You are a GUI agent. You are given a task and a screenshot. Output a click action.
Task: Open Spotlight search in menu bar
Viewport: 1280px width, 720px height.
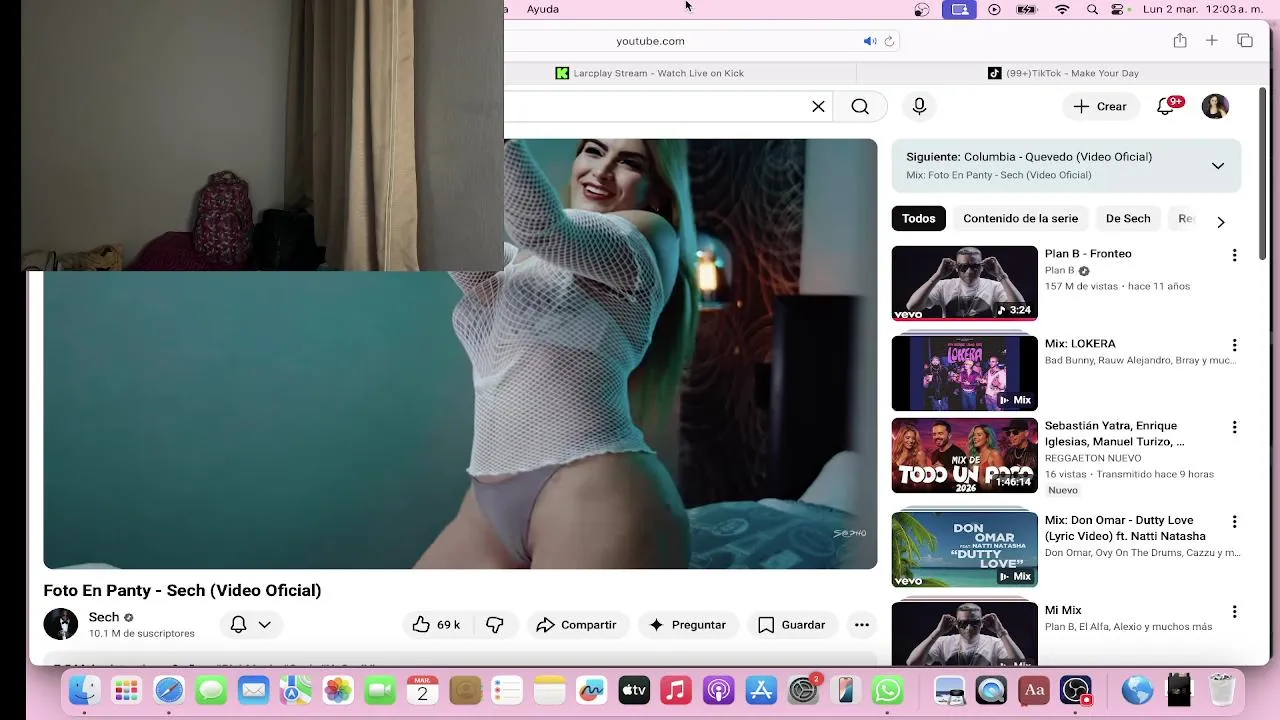point(1092,9)
